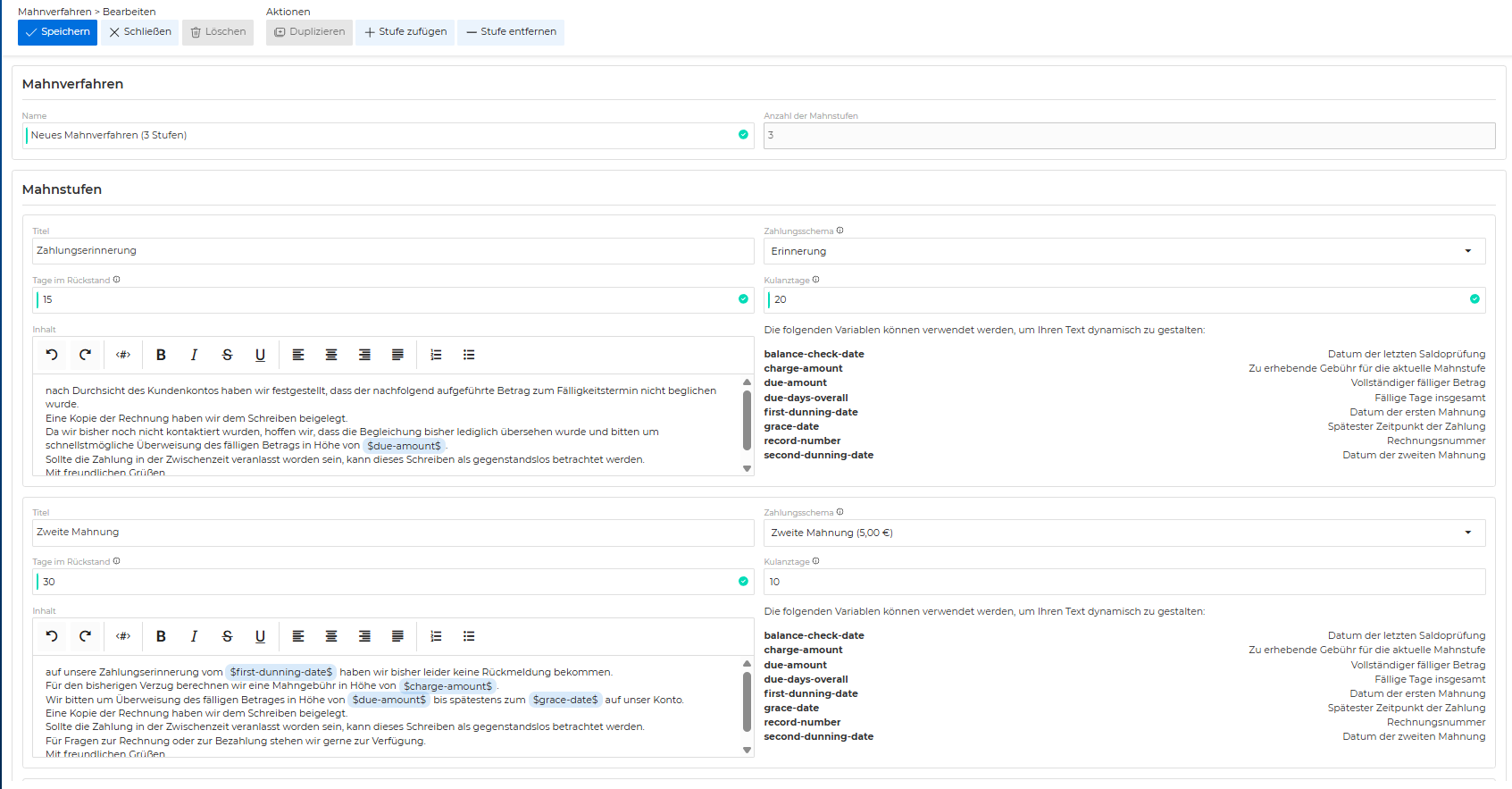This screenshot has width=1512, height=789.
Task: Click $charge-amount$ chip in Zweite Mahnung text
Action: 447,686
